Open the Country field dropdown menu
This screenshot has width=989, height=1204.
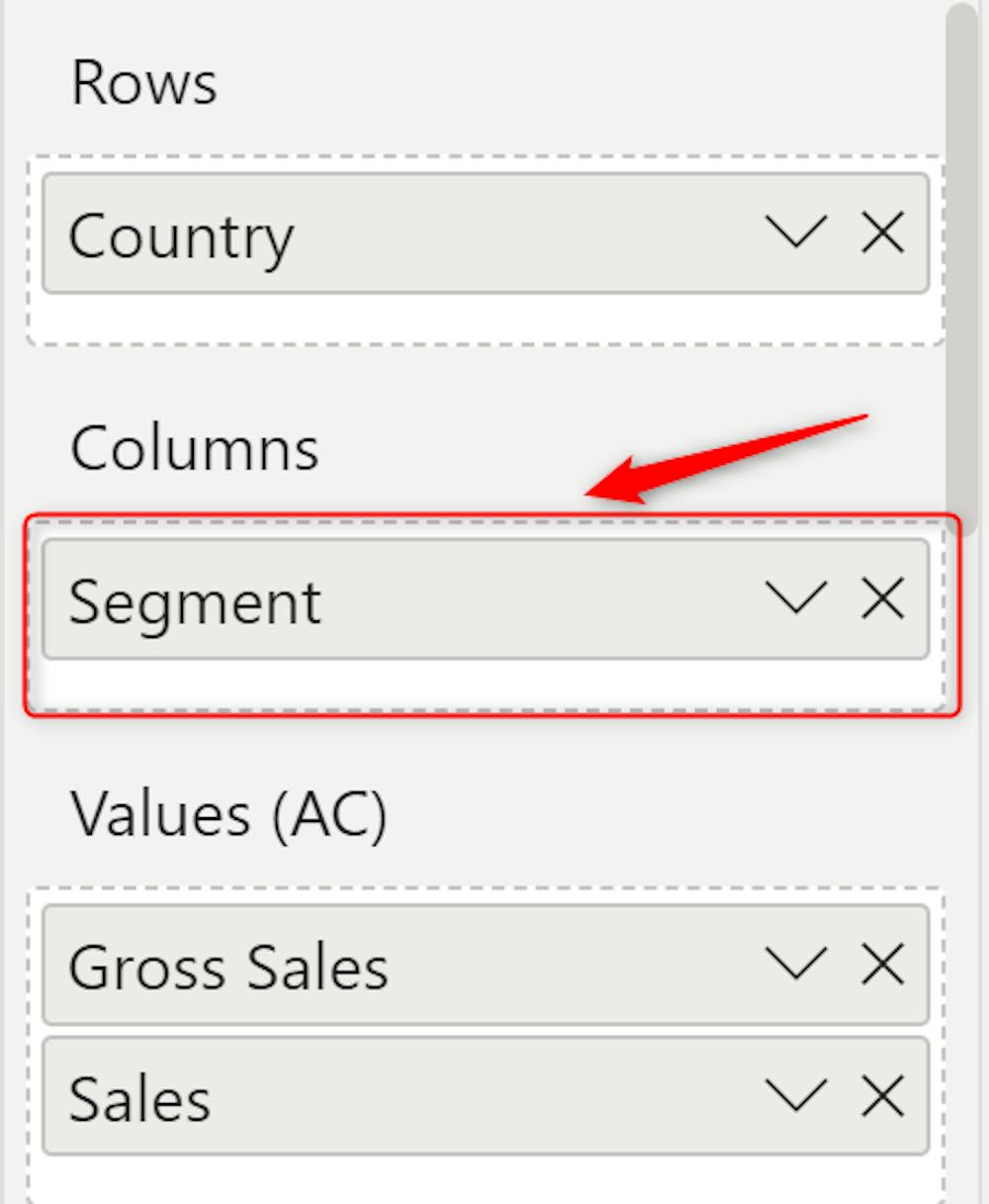click(796, 233)
